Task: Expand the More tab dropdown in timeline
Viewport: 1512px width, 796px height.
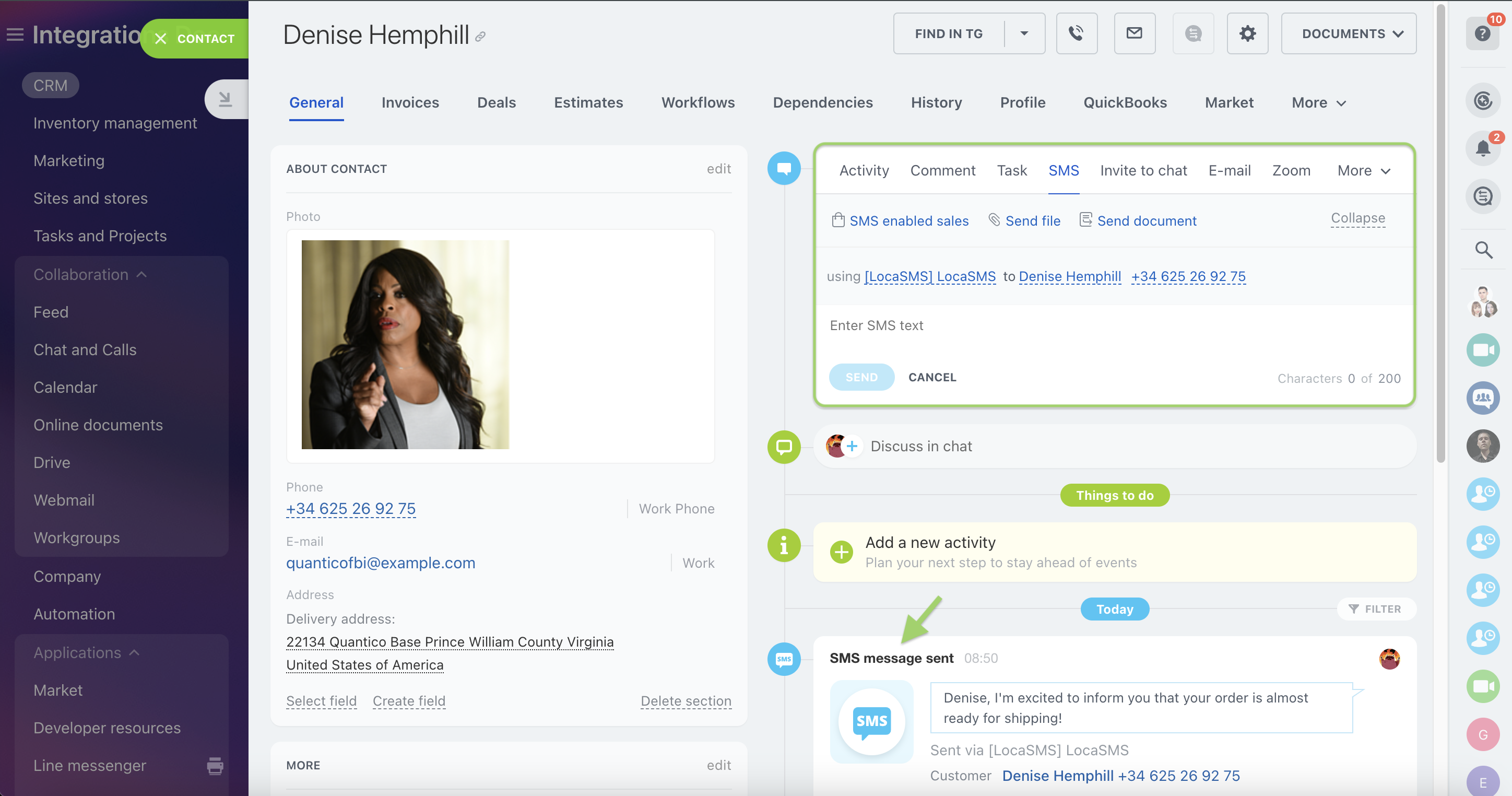Action: click(x=1364, y=171)
